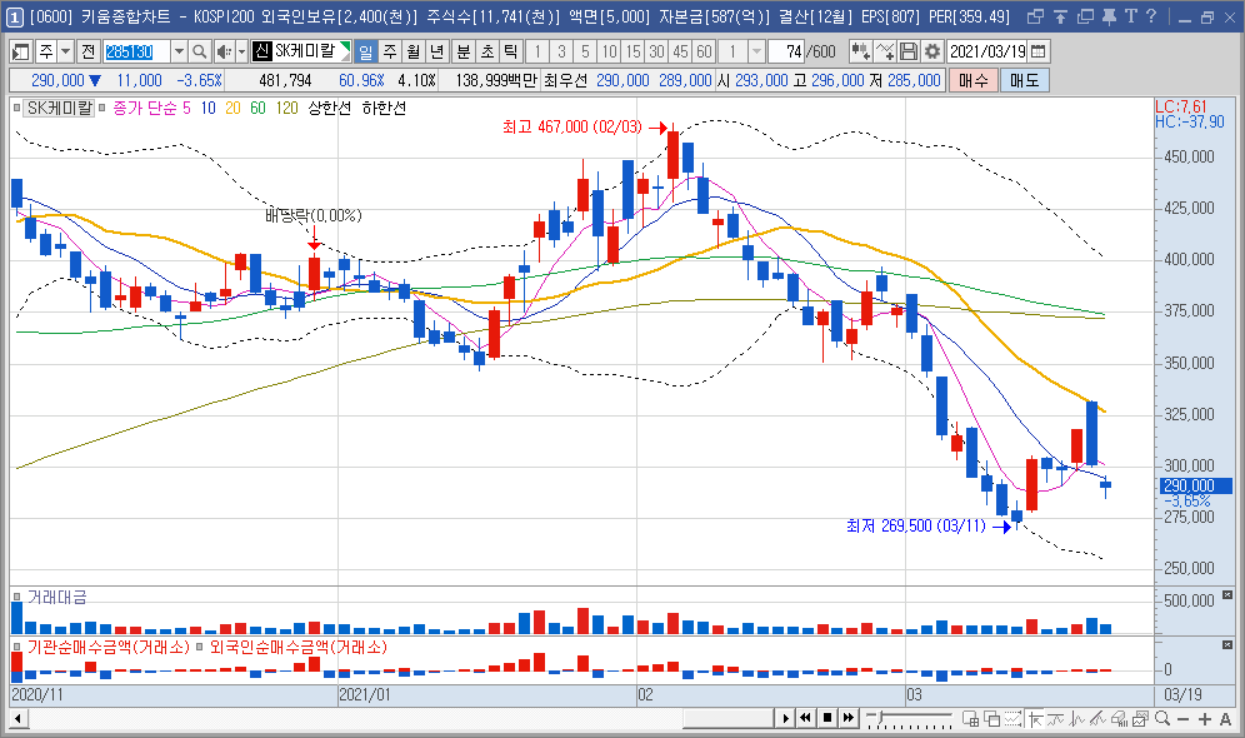Save the chart with the floppy disk icon
1245x738 pixels.
tap(908, 52)
